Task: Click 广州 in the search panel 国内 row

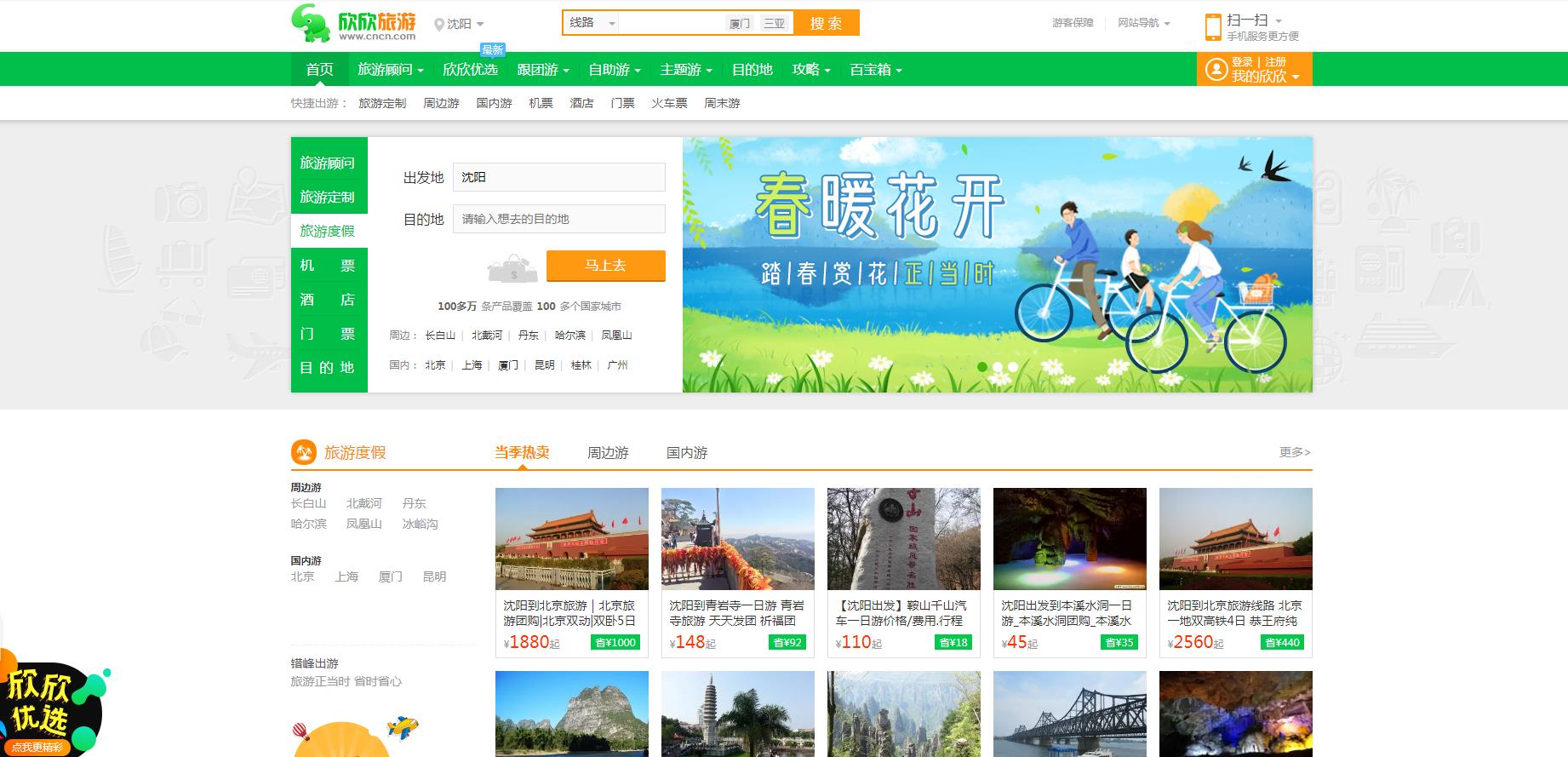Action: tap(618, 364)
